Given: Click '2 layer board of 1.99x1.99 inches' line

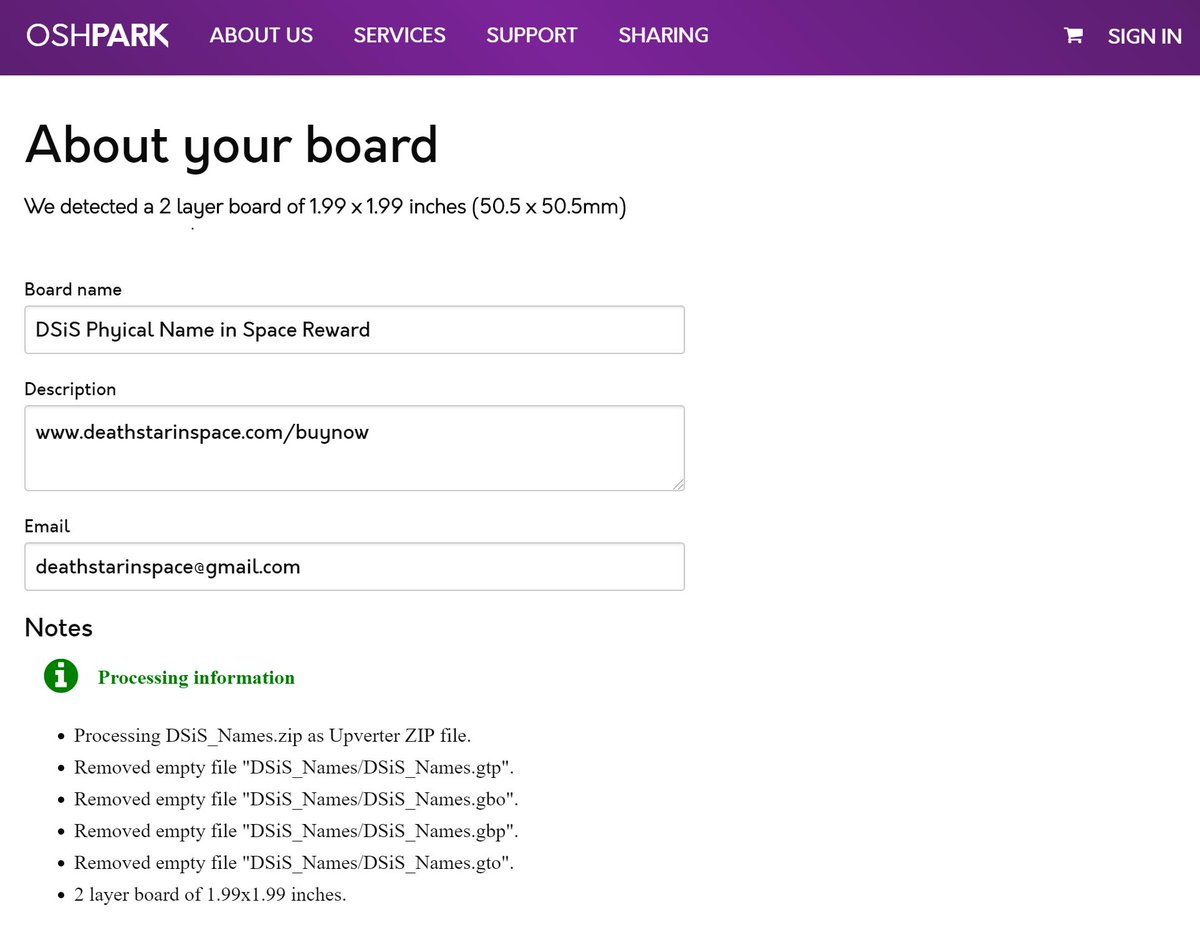Looking at the screenshot, I should click(210, 895).
